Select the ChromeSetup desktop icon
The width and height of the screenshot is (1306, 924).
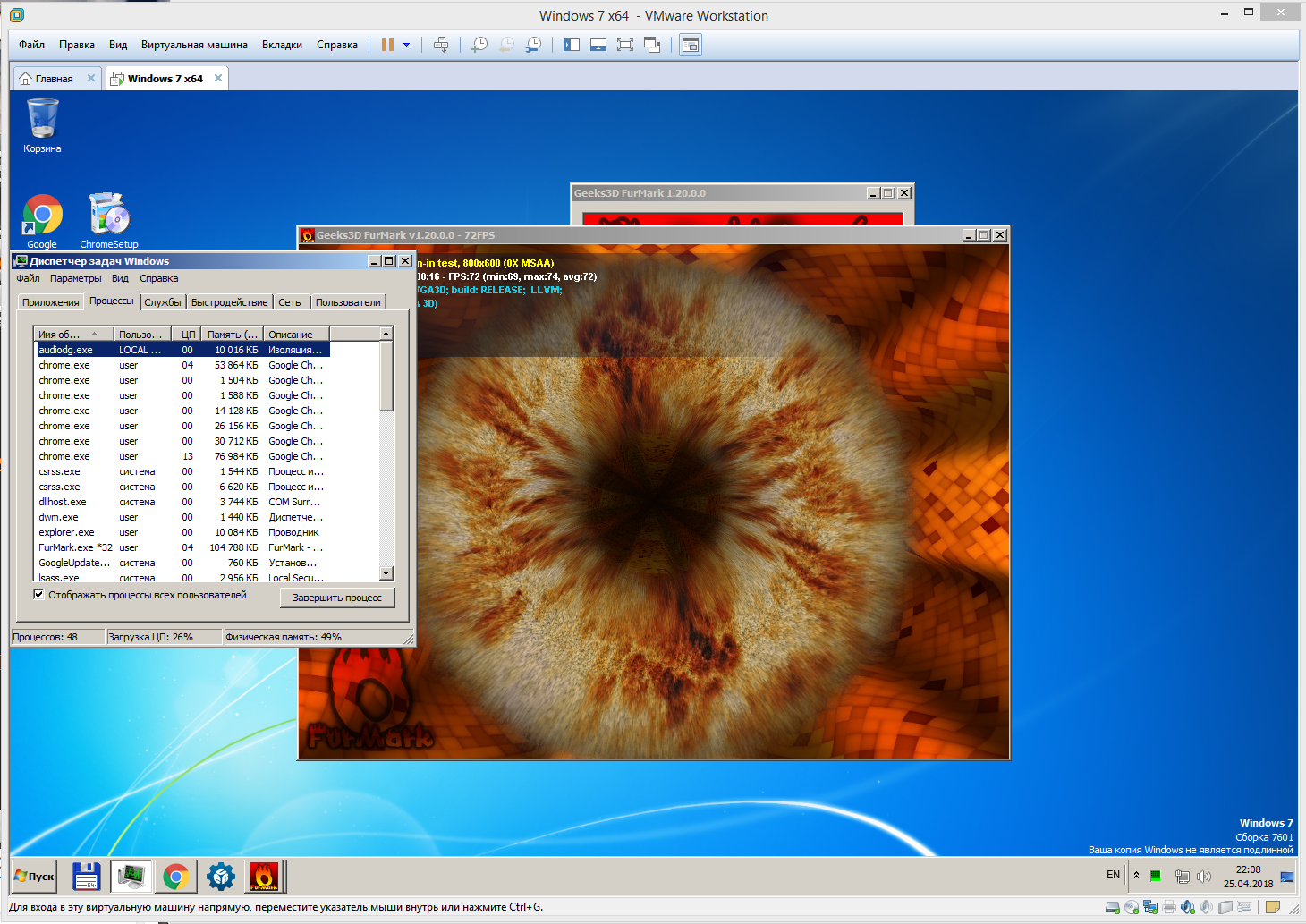point(109,221)
